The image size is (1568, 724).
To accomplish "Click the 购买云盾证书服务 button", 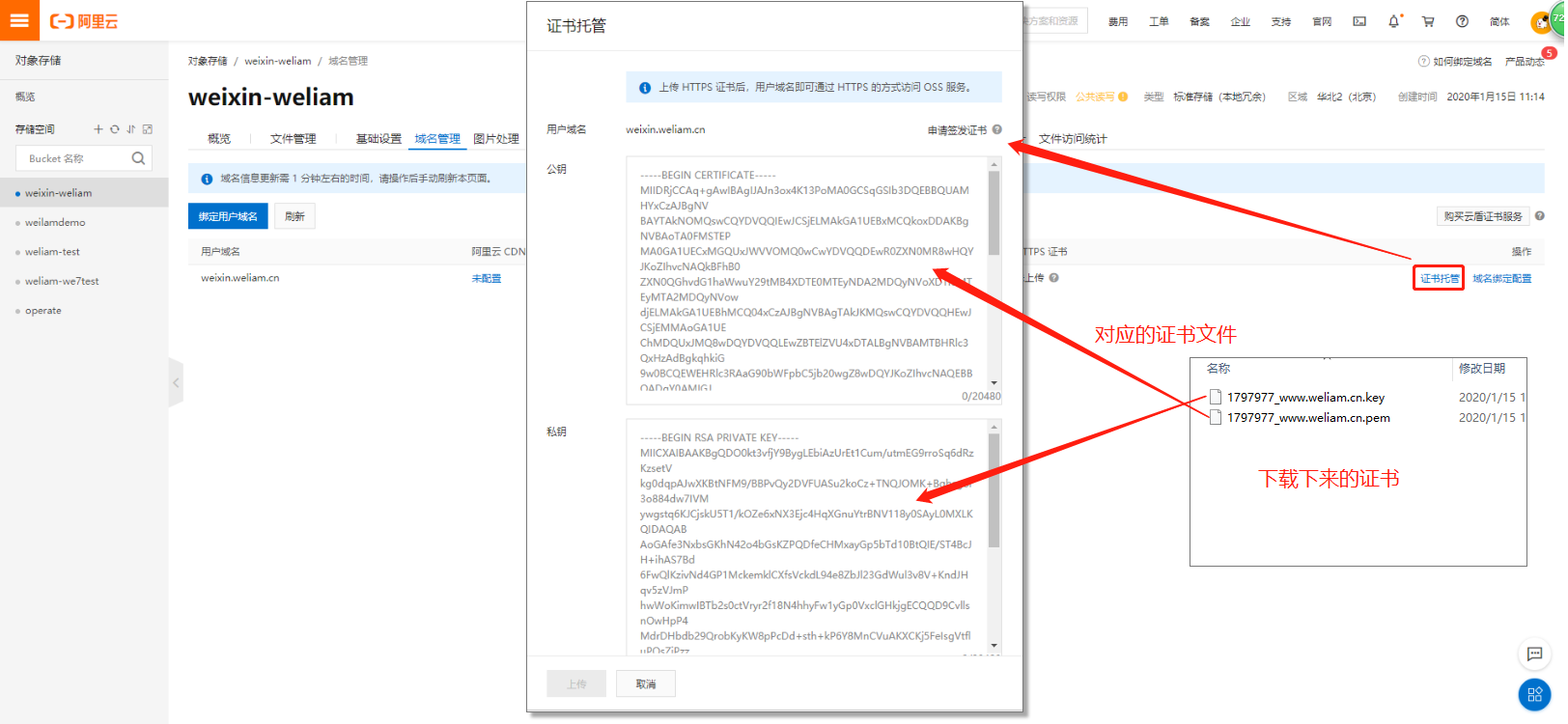I will (x=1483, y=216).
